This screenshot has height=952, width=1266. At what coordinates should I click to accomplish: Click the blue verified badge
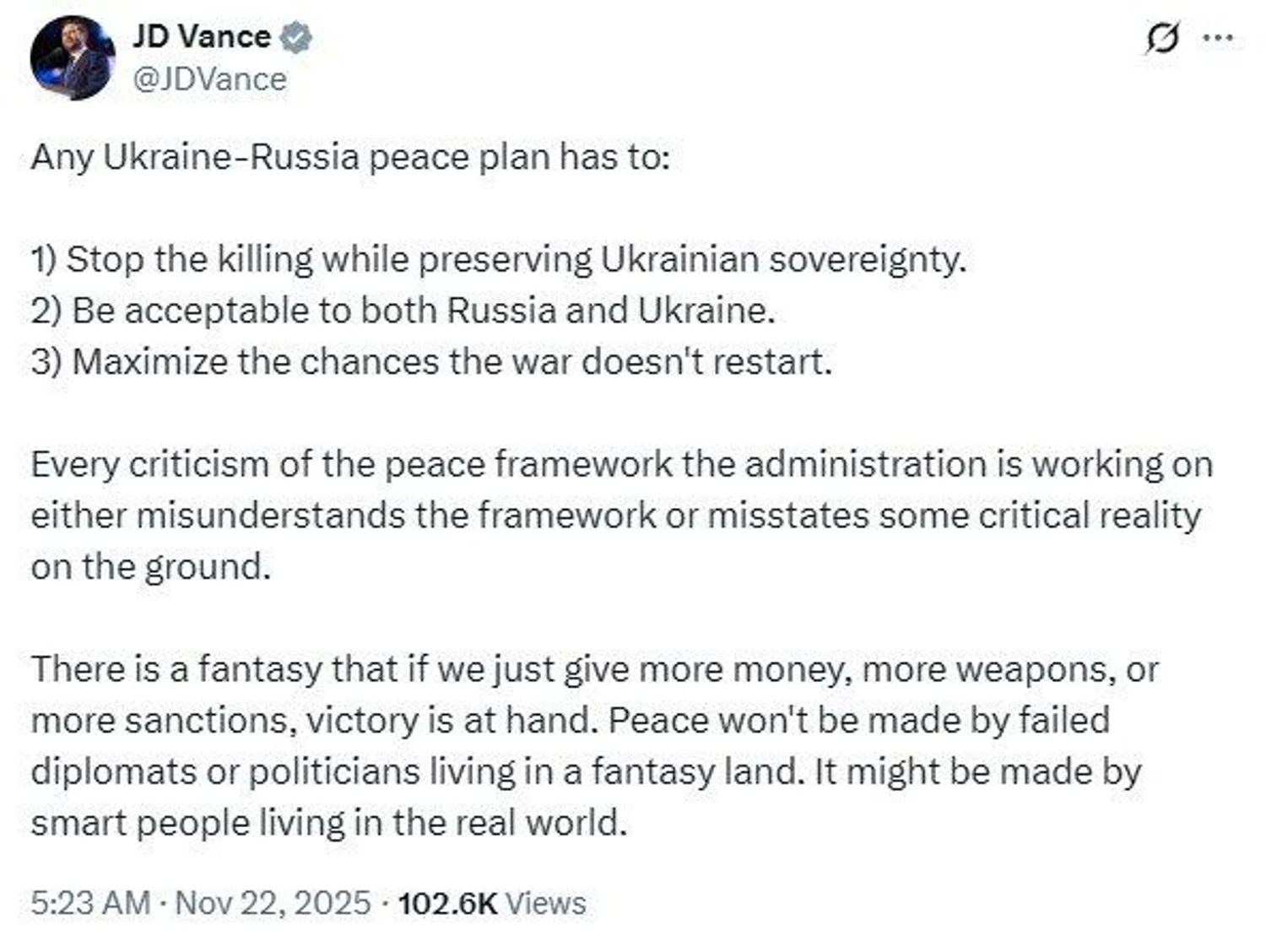(295, 38)
